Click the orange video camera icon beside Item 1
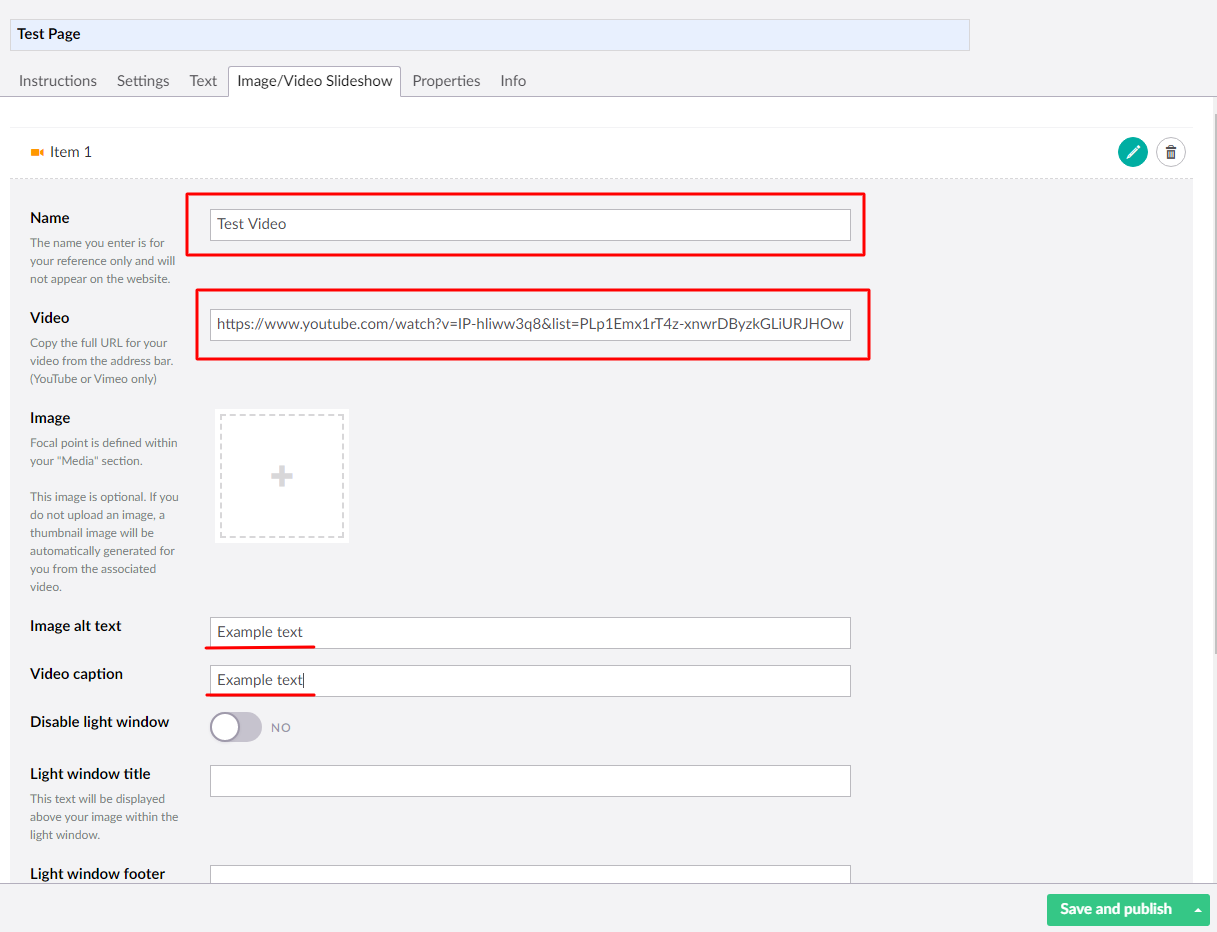1217x932 pixels. pyautogui.click(x=37, y=152)
